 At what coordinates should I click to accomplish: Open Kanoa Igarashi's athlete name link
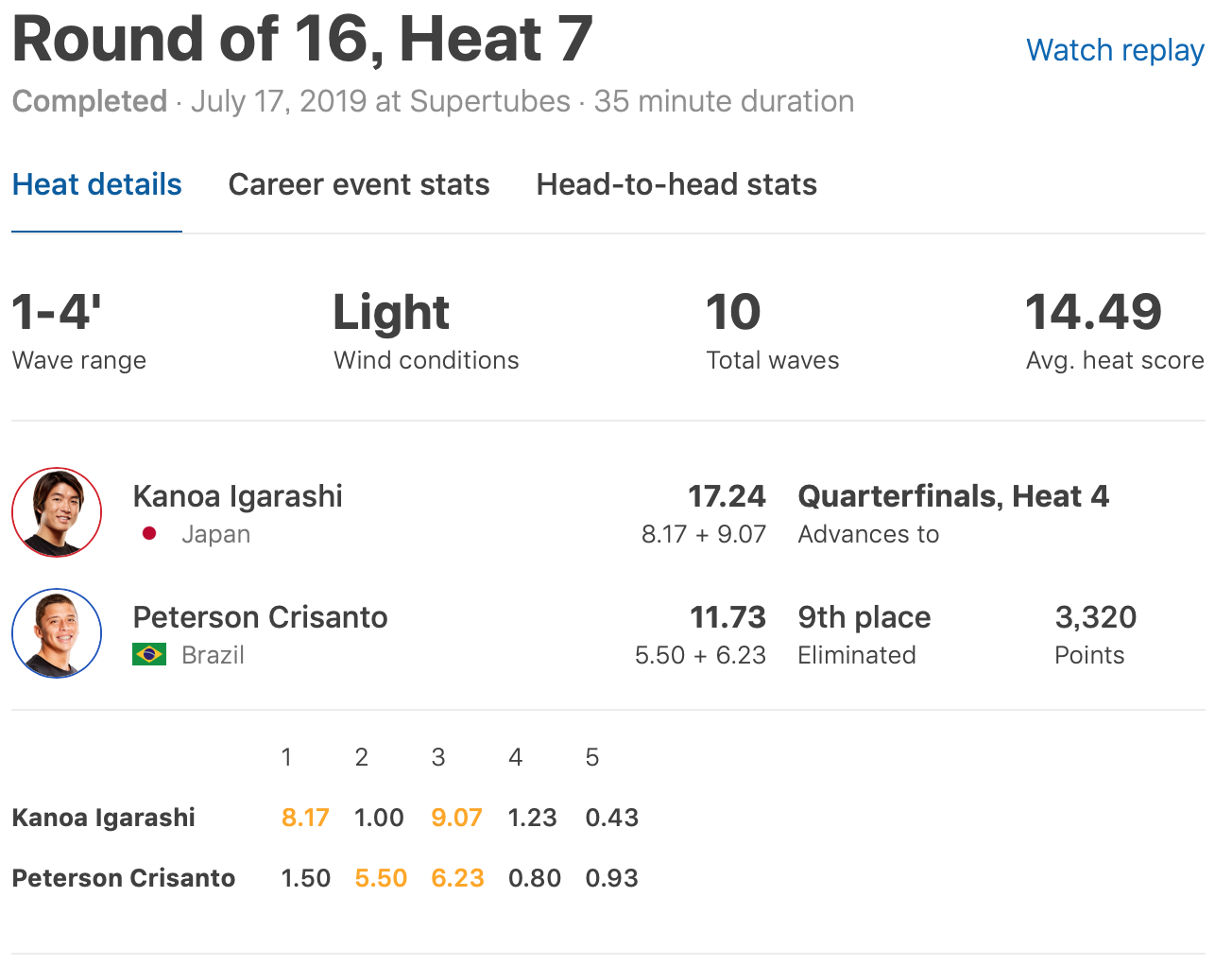237,496
